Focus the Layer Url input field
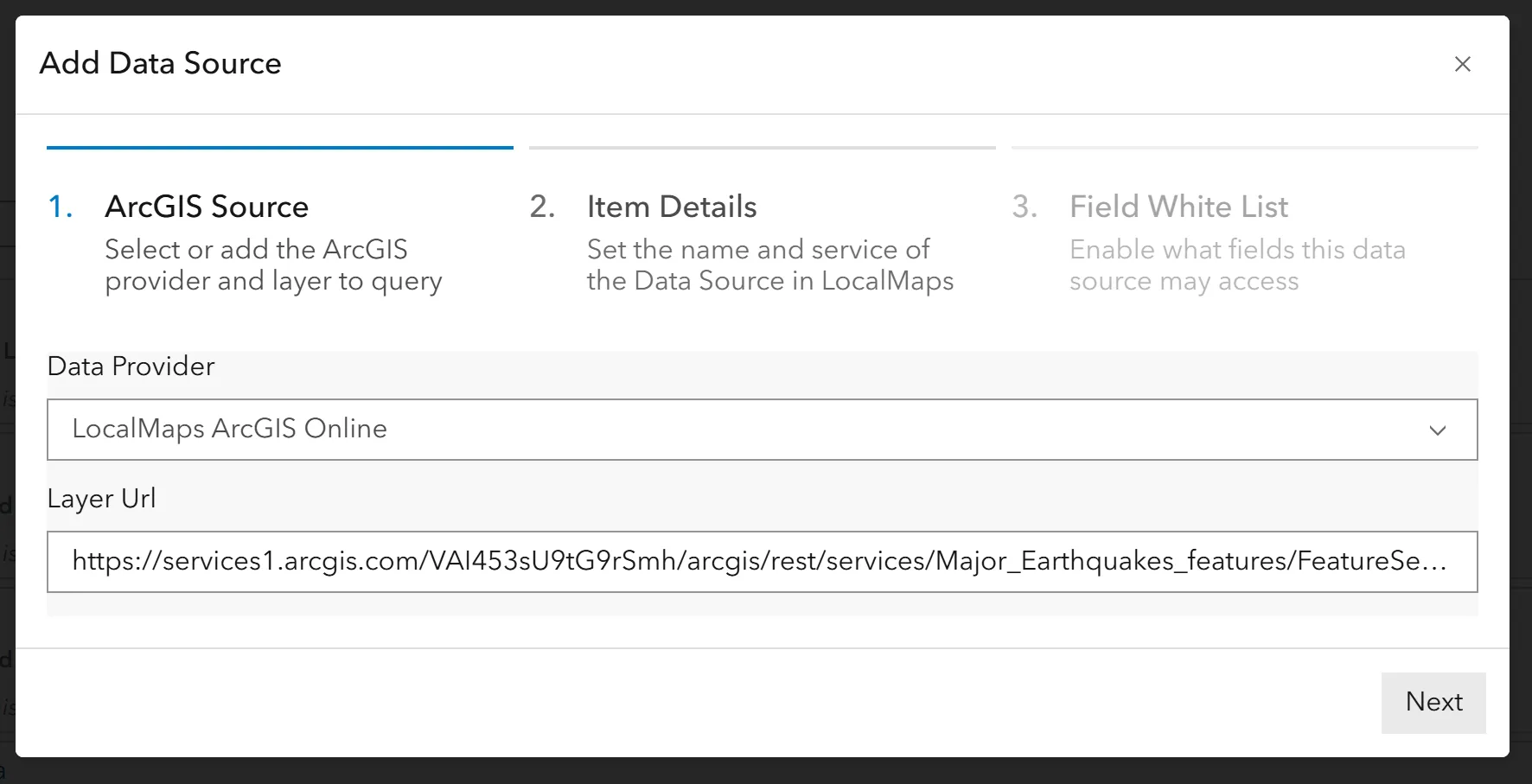Screen dimensions: 1532x784 tap(762, 562)
